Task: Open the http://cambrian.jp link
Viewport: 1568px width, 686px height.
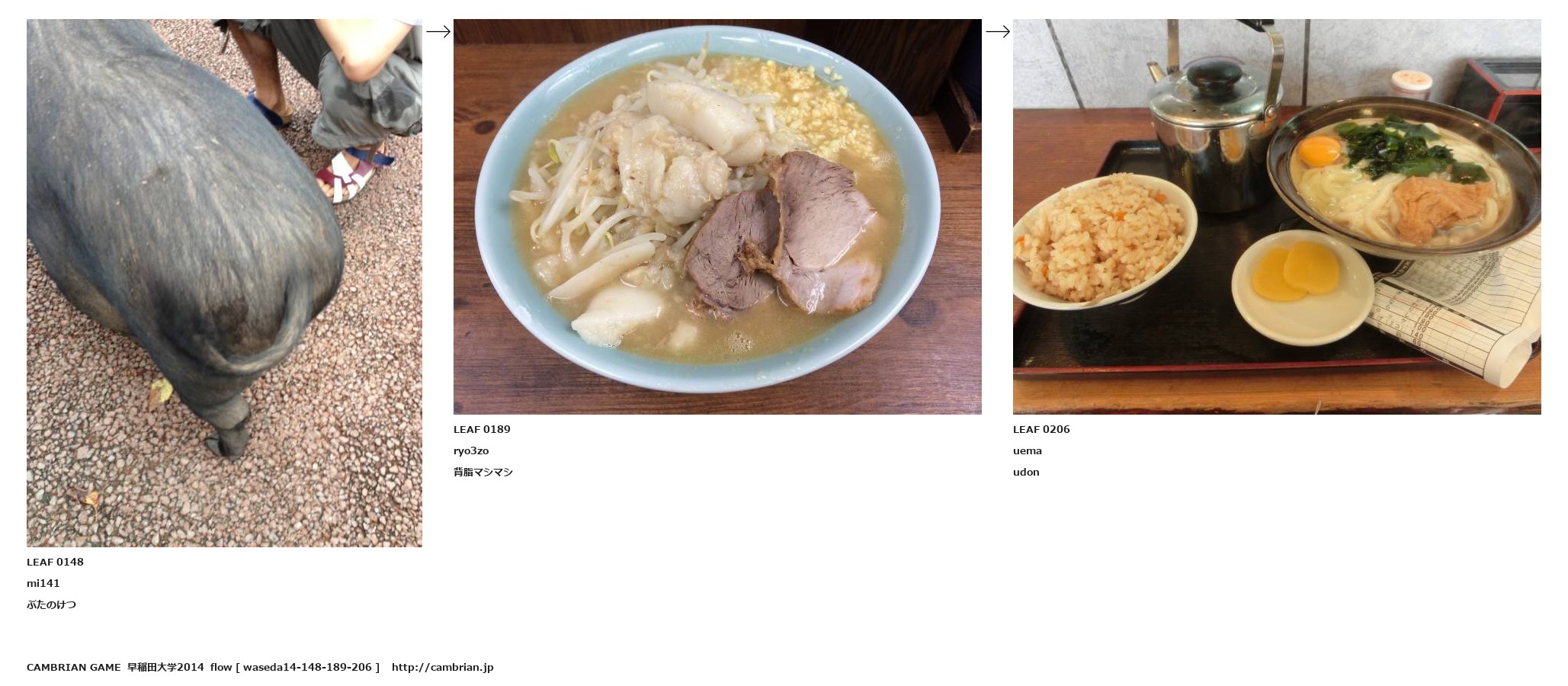Action: 443,667
